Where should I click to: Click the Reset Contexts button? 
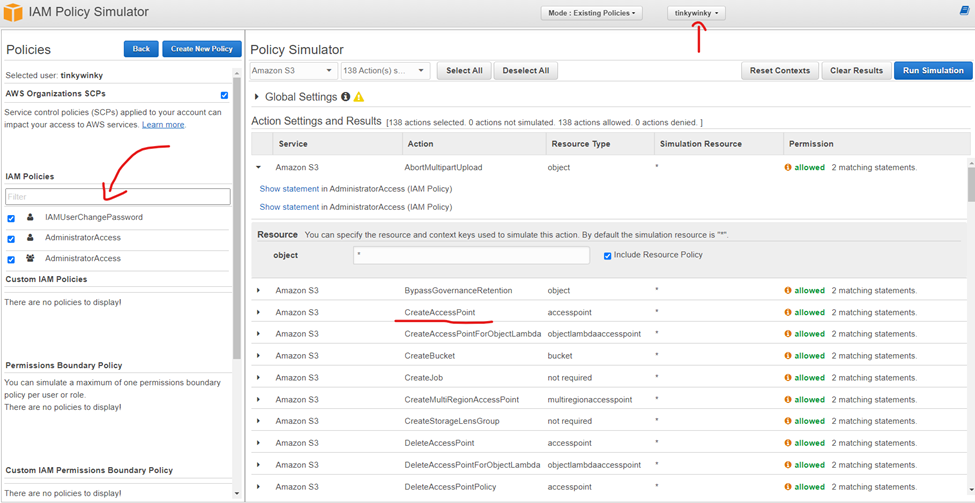click(780, 71)
